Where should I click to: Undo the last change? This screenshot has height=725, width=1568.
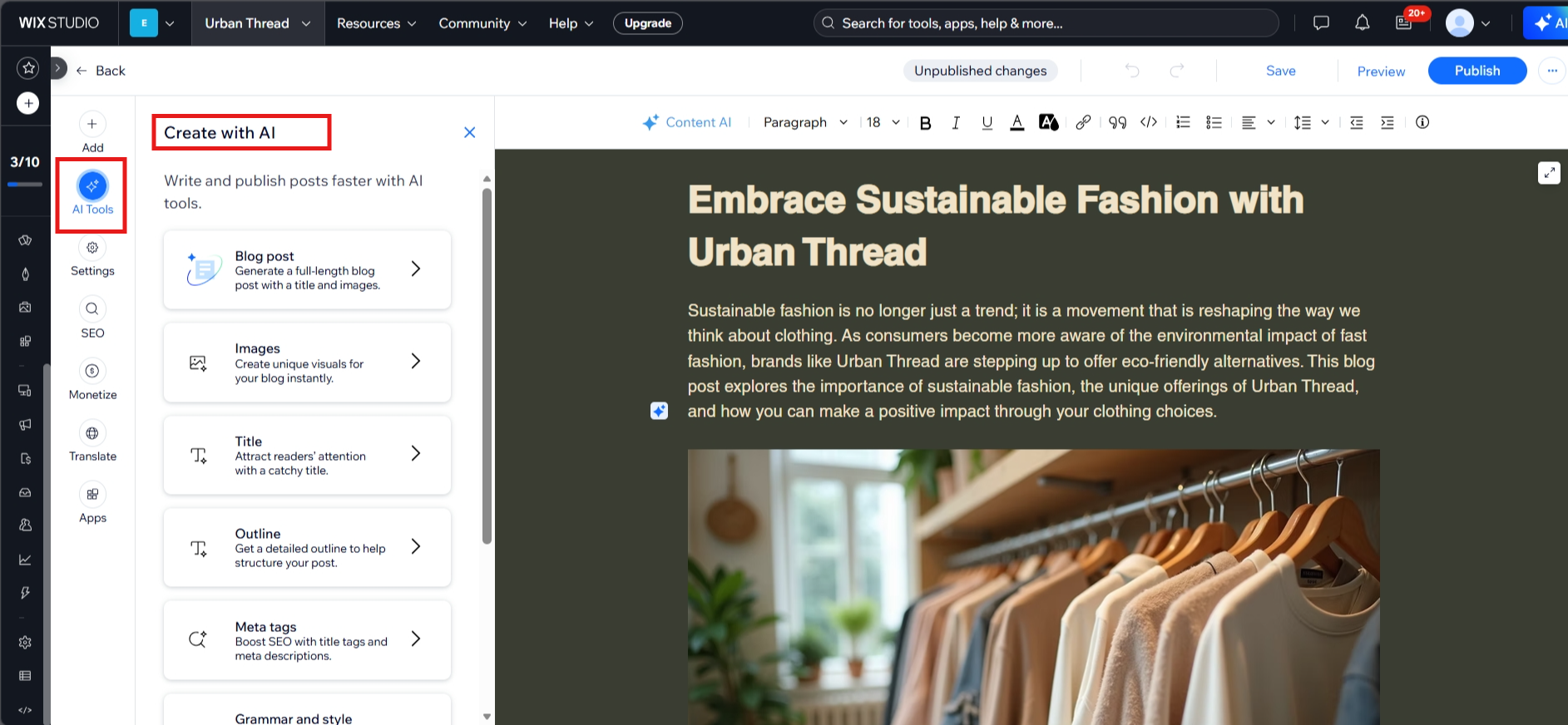pos(1132,71)
